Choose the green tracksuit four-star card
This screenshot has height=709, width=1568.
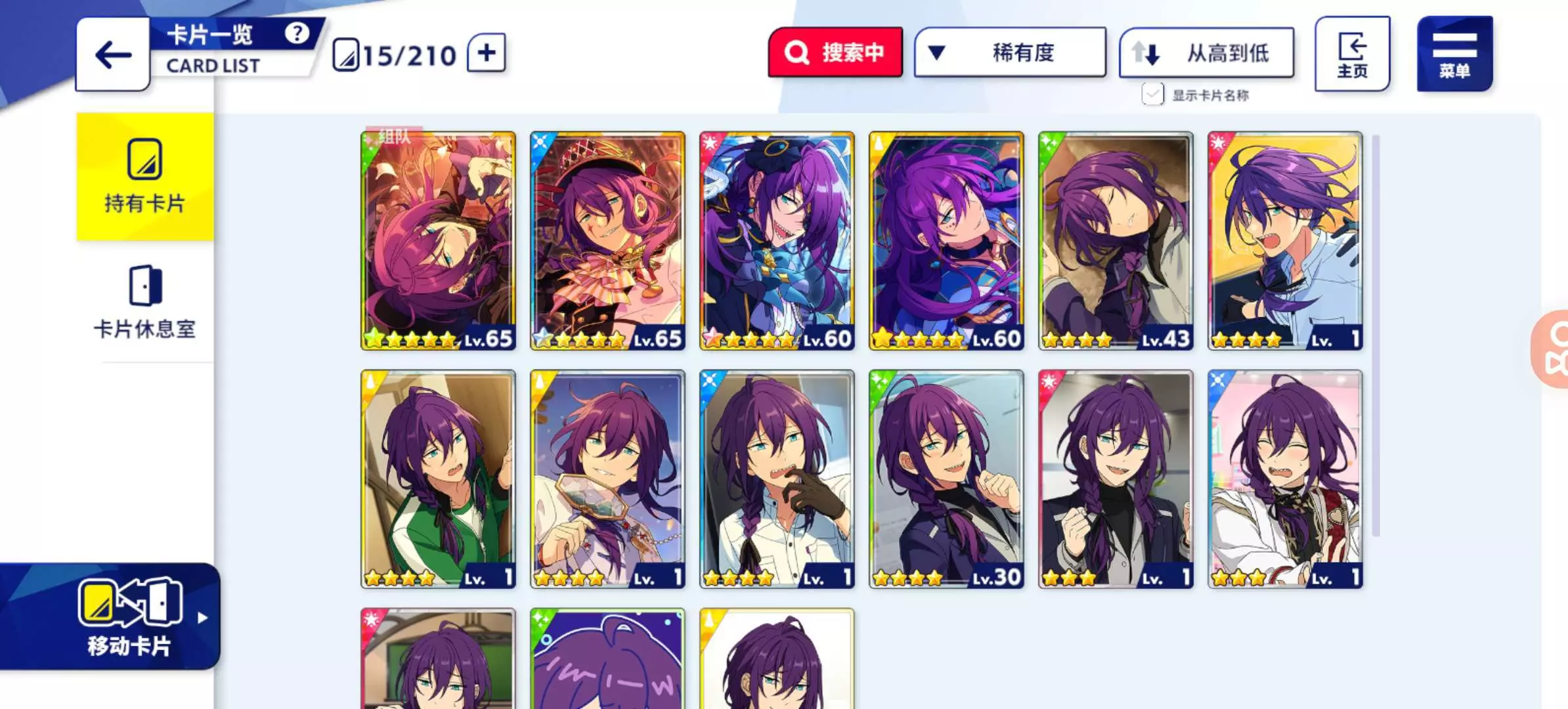point(438,479)
